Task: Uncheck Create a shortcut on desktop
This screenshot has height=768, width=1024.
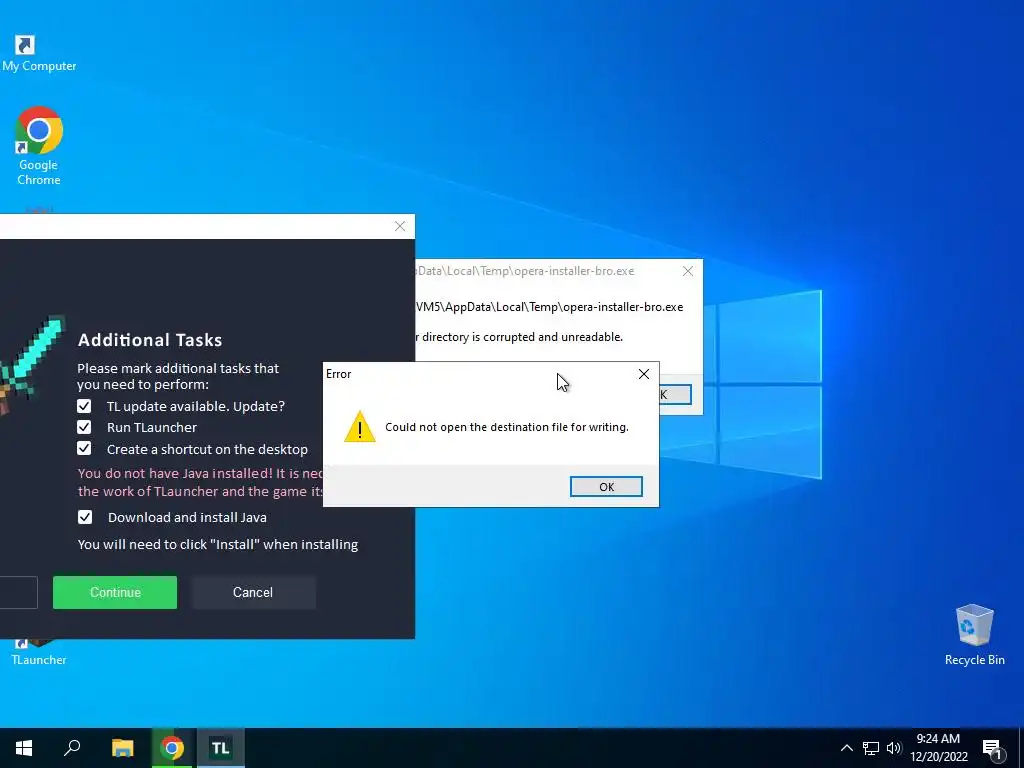Action: click(84, 448)
